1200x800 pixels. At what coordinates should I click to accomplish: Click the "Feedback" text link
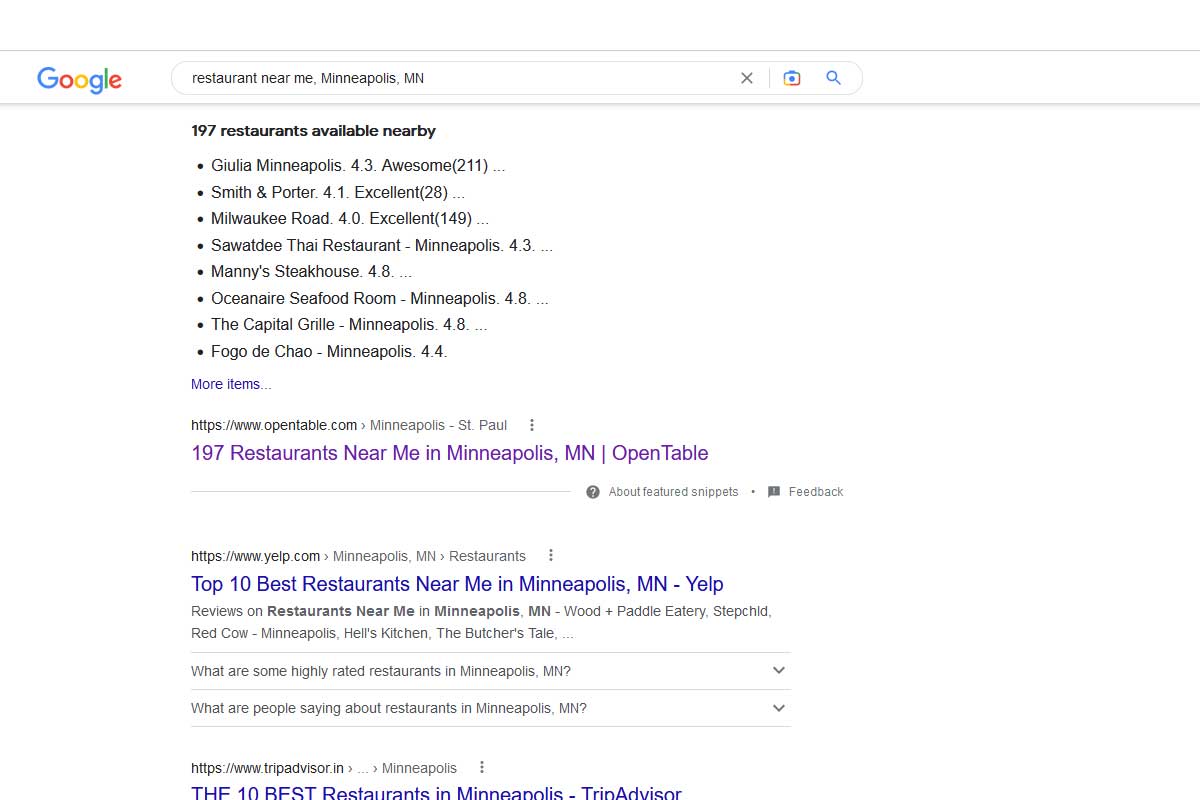[816, 492]
